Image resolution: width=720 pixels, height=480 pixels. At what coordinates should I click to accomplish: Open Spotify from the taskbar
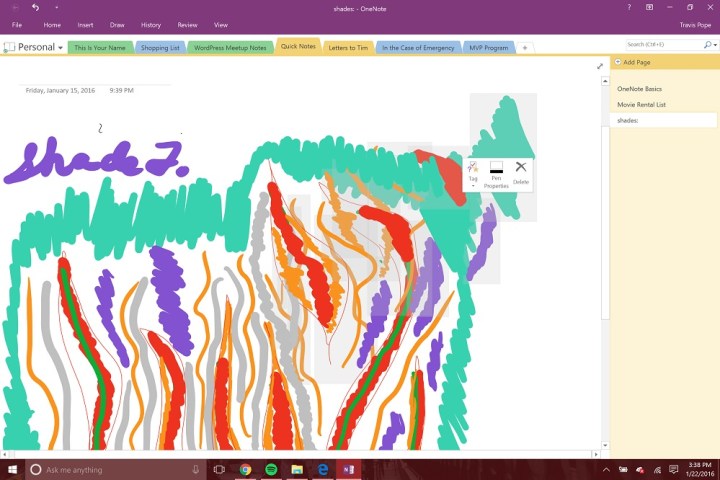click(x=271, y=469)
